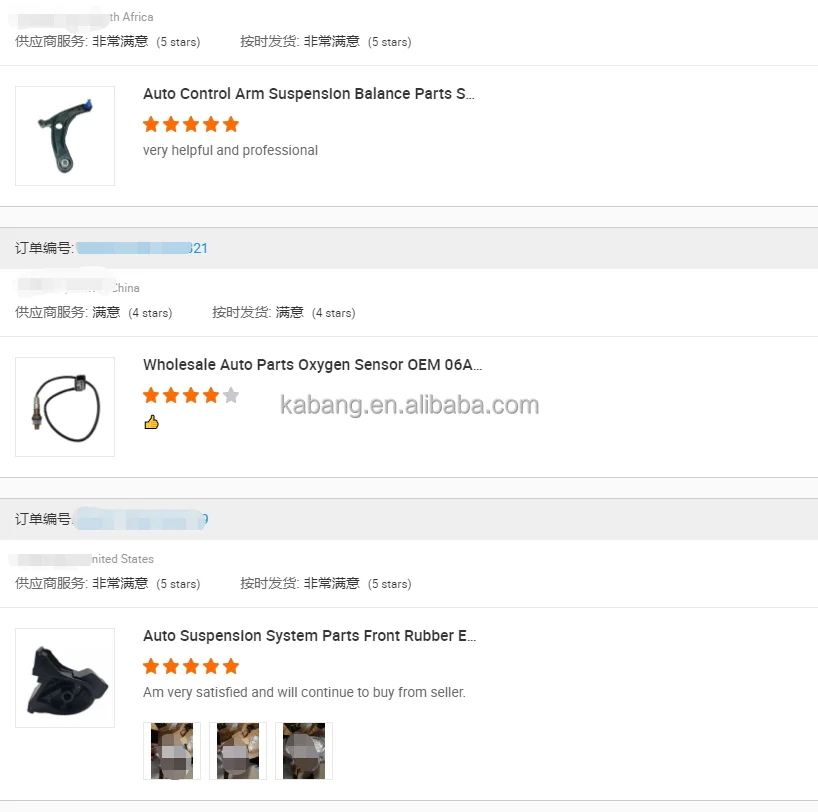
Task: Click the thumbs-up icon under oxygen sensor review
Action: pos(151,422)
